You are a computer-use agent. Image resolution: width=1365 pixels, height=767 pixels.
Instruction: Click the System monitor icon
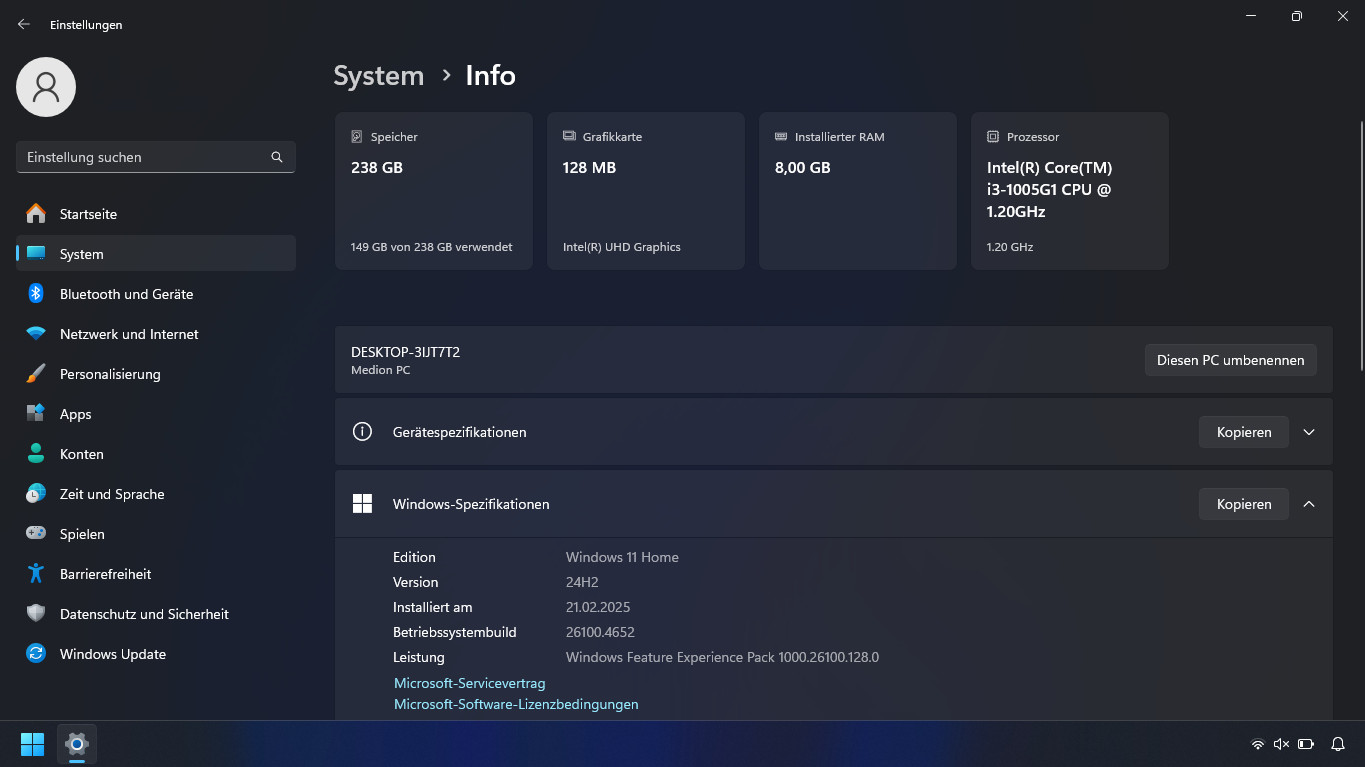(x=36, y=254)
